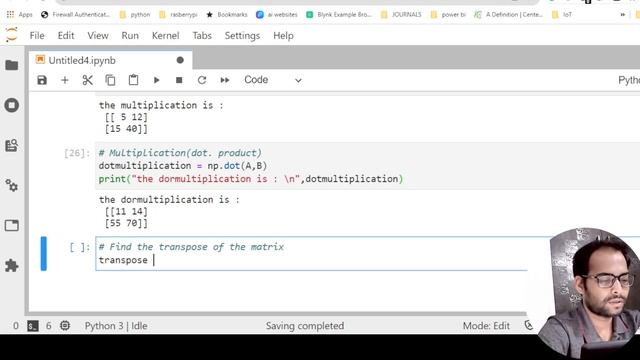Interrupt the kernel with the stop icon
This screenshot has height=360, width=640.
pos(179,80)
